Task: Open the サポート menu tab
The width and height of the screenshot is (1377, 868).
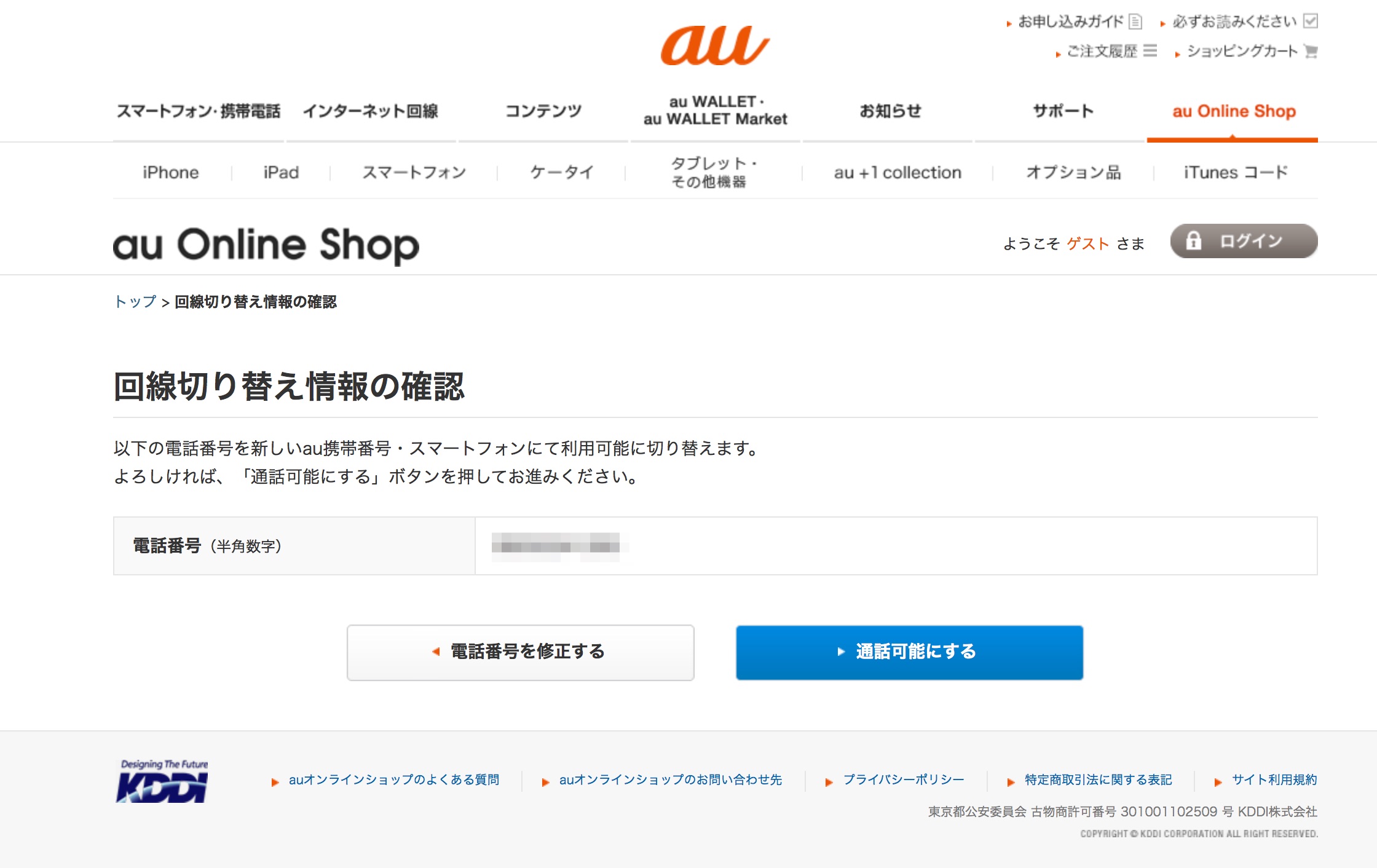Action: (1062, 111)
